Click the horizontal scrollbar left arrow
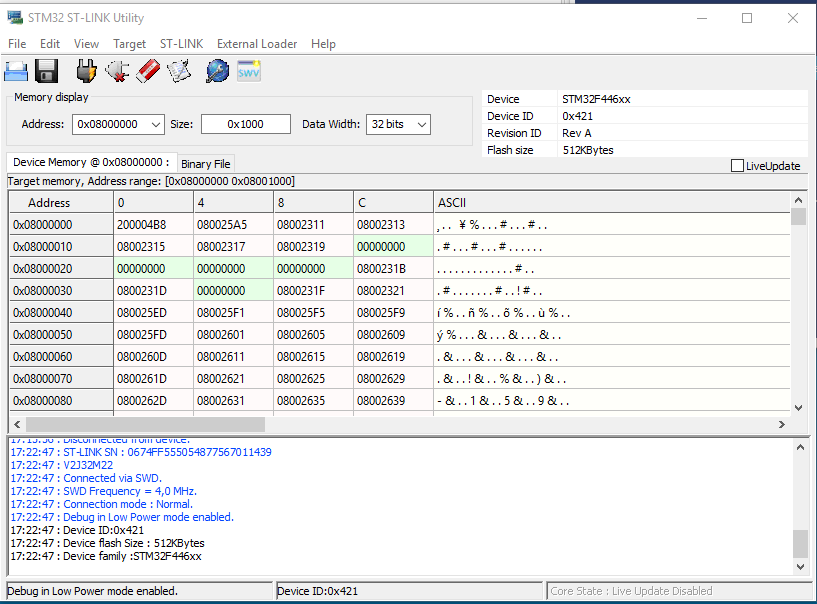 17,424
